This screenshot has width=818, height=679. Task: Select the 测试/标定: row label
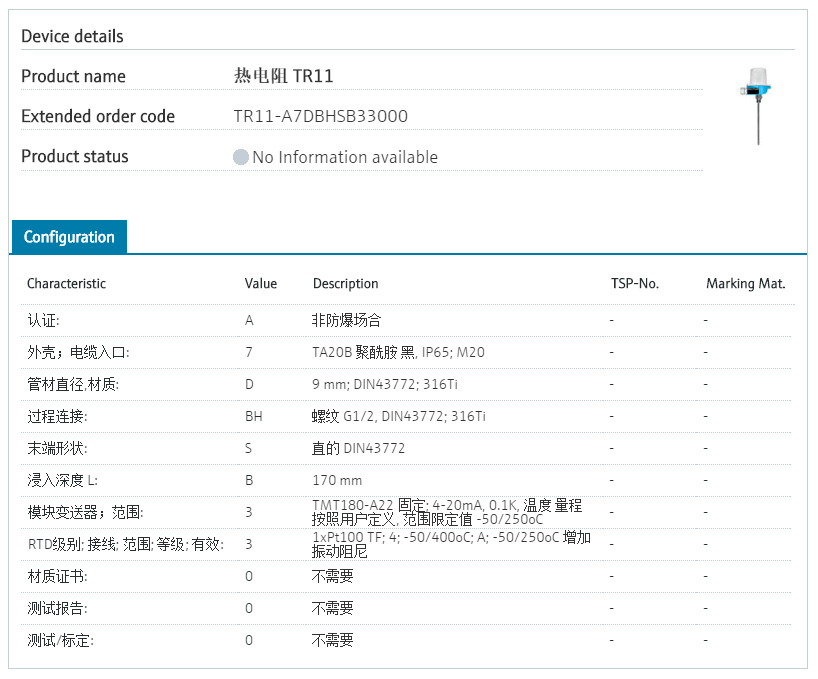click(x=61, y=640)
